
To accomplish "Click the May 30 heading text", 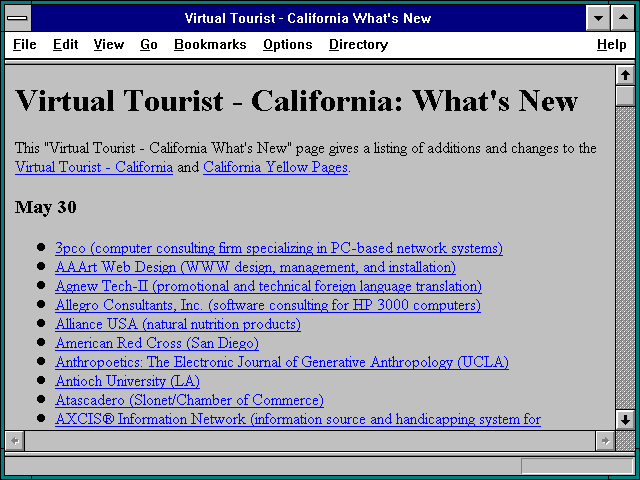I will click(46, 207).
